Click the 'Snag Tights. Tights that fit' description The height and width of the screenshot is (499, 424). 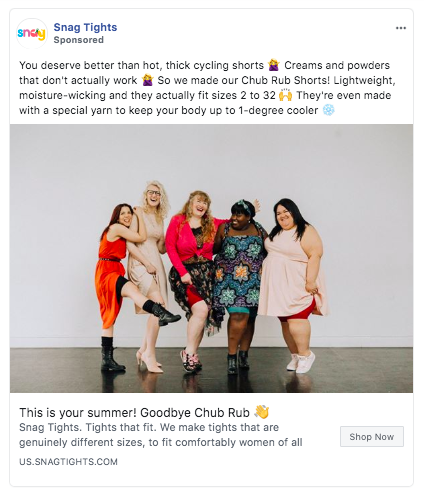pos(161,435)
